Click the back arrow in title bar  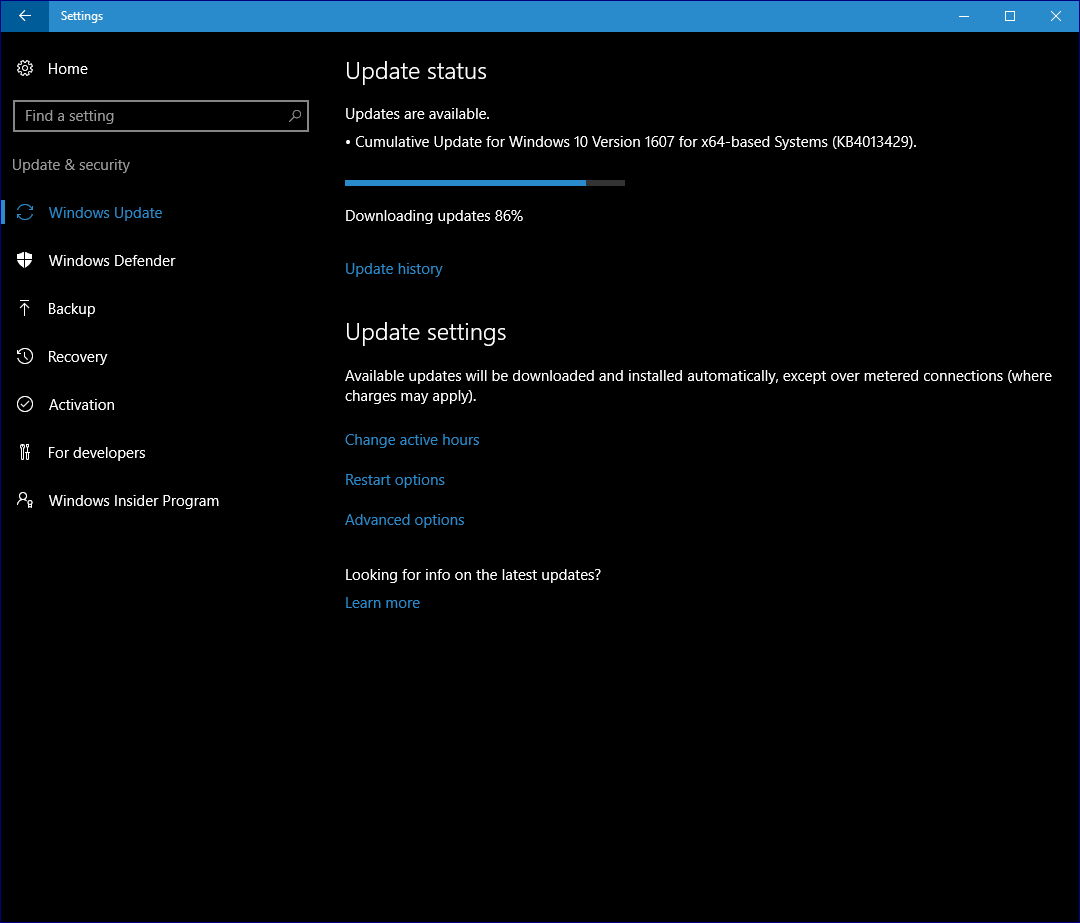(x=25, y=16)
